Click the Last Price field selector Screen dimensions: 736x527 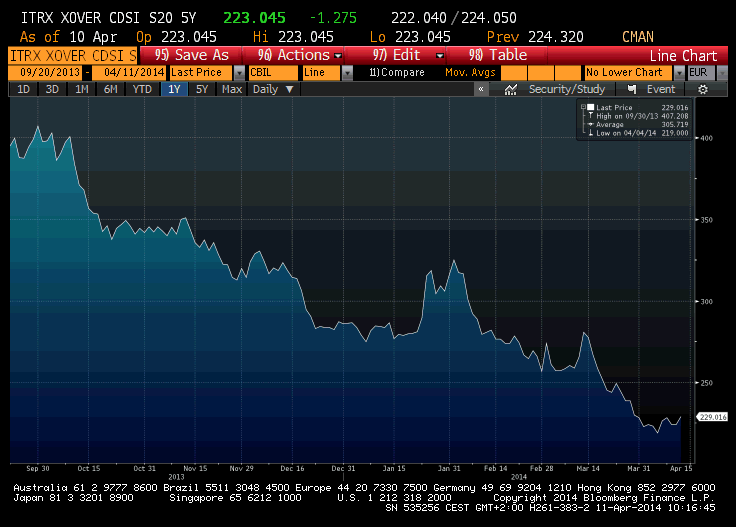point(201,73)
